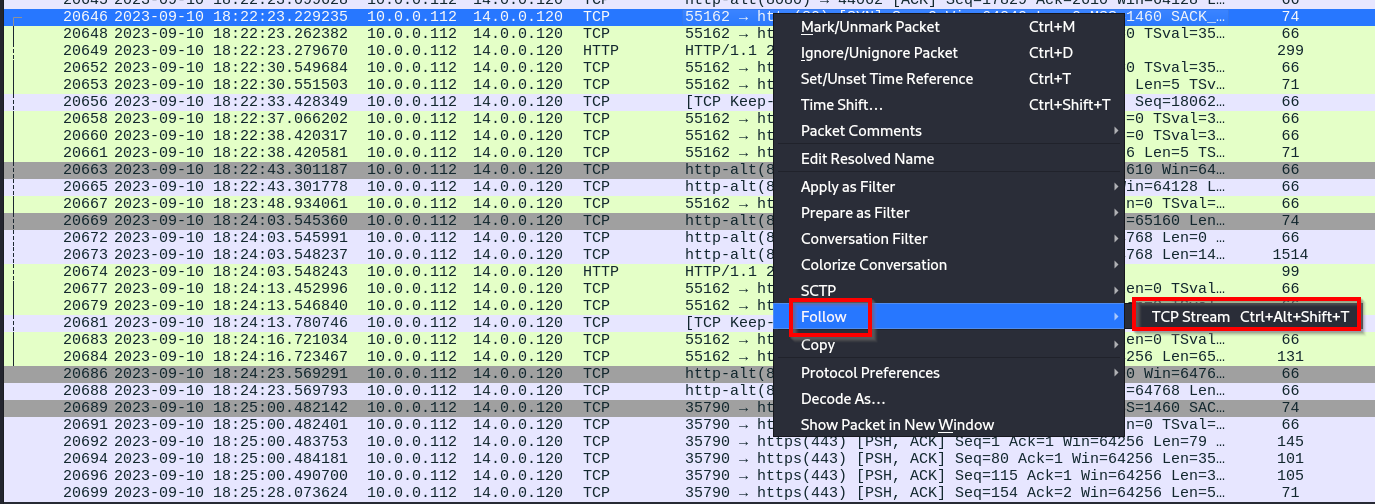This screenshot has height=504, width=1375.
Task: Expand Protocol Preferences submenu arrow
Action: tap(1115, 373)
